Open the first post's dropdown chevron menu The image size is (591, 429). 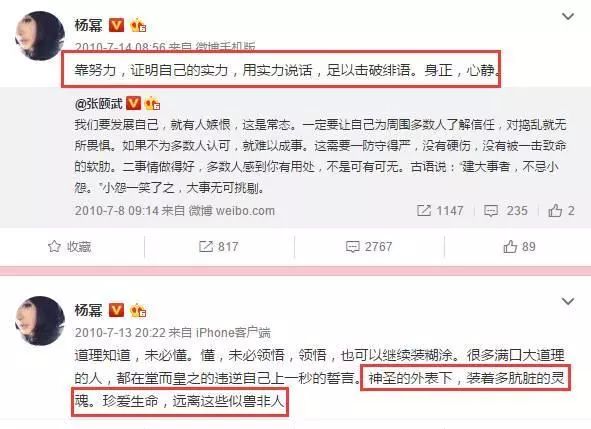tap(568, 17)
